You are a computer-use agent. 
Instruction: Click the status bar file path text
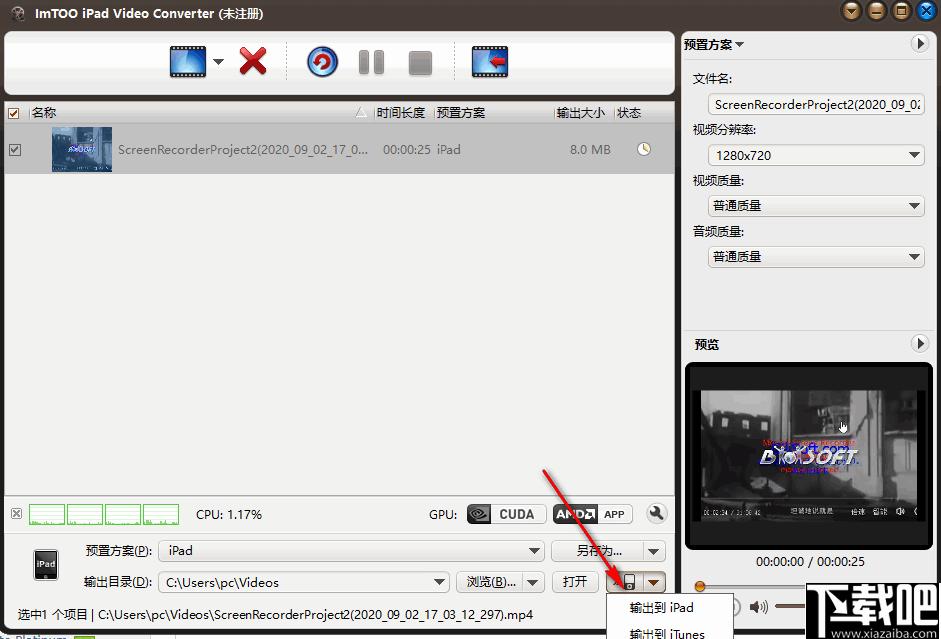[x=315, y=614]
